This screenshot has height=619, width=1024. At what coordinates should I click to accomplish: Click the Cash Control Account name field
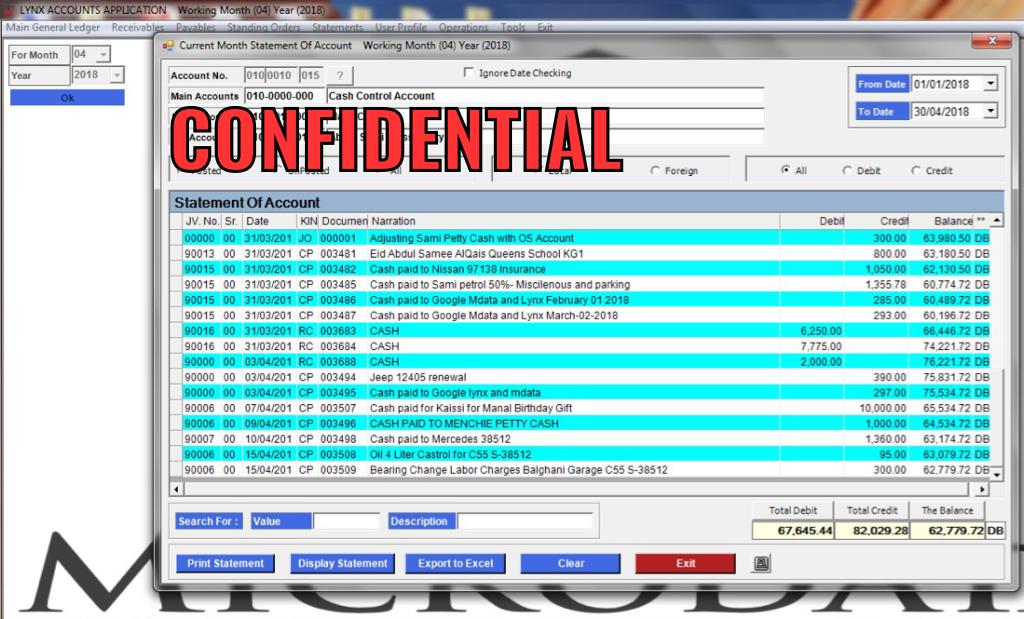tap(545, 96)
